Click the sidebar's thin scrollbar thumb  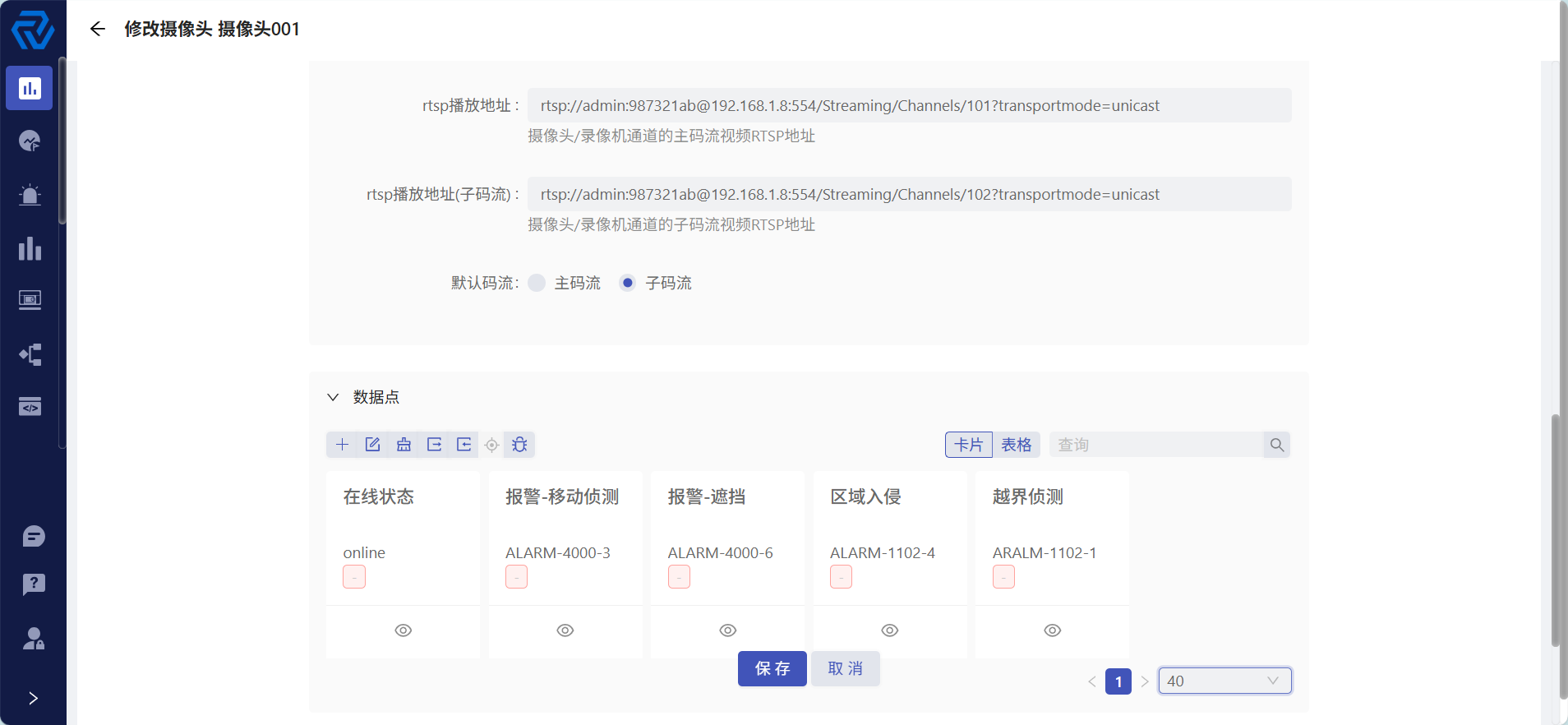click(x=62, y=140)
